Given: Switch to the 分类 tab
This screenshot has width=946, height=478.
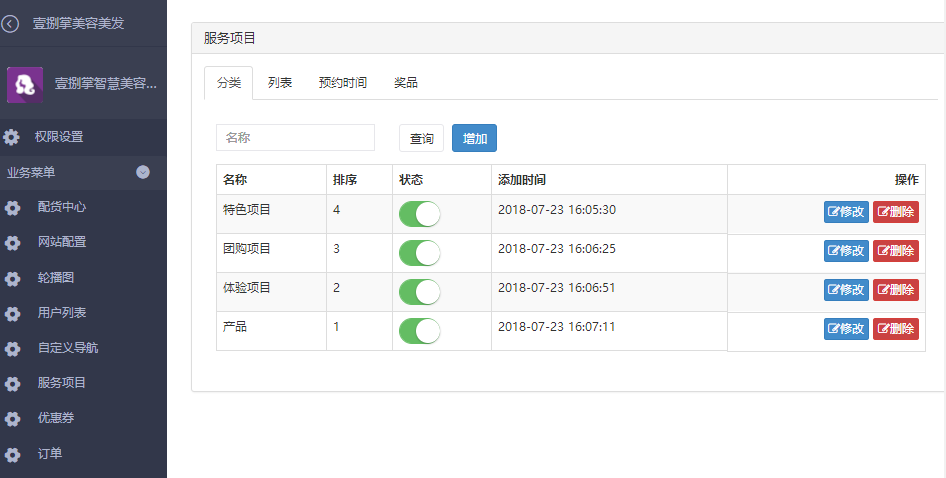Looking at the screenshot, I should pos(229,83).
